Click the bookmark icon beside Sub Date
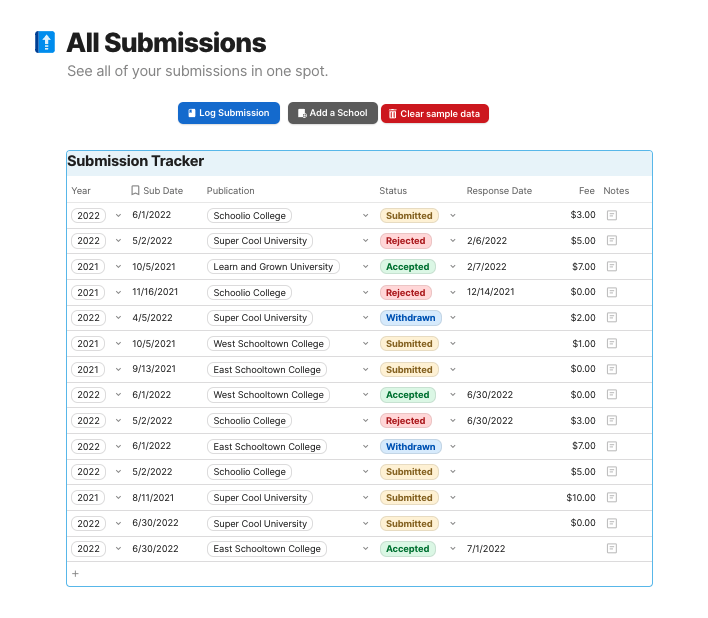This screenshot has height=618, width=708. click(x=135, y=190)
